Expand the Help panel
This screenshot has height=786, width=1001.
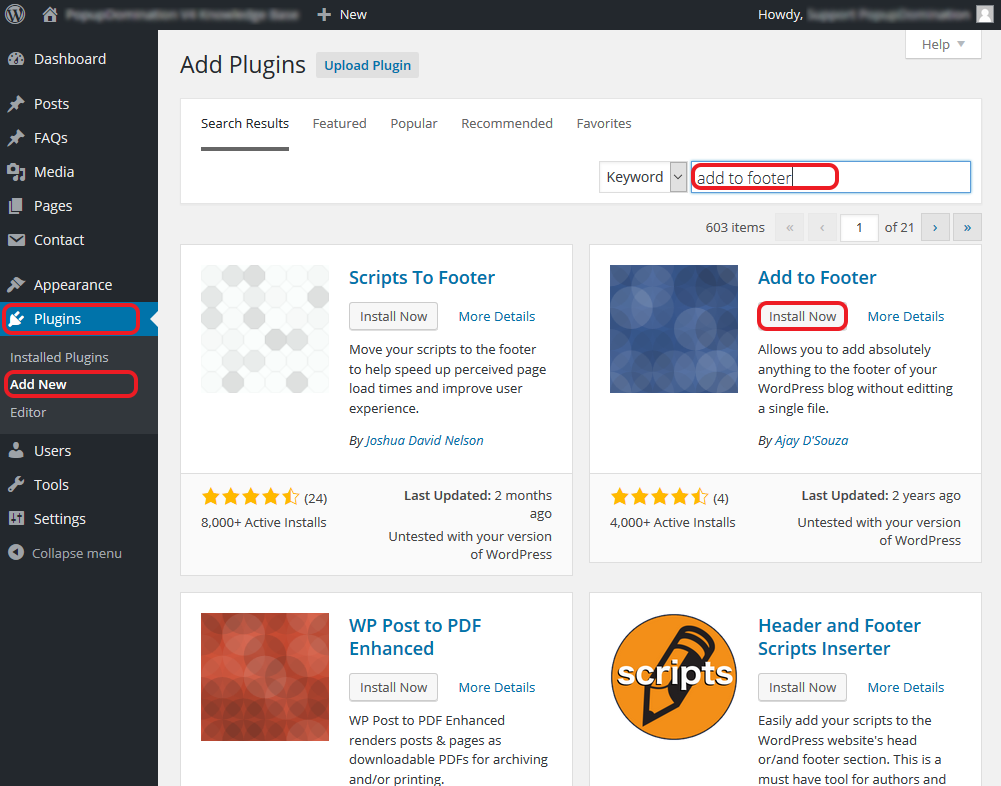coord(943,44)
